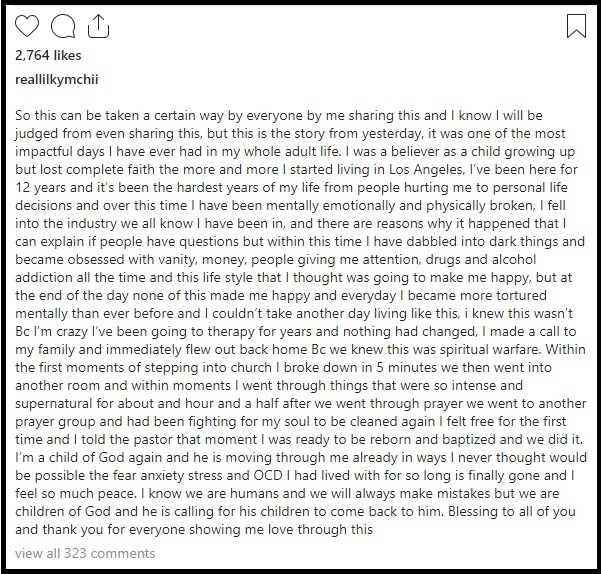The image size is (601, 574).
Task: Click the caption's last line 'and thank you for everyone'
Action: (194, 530)
